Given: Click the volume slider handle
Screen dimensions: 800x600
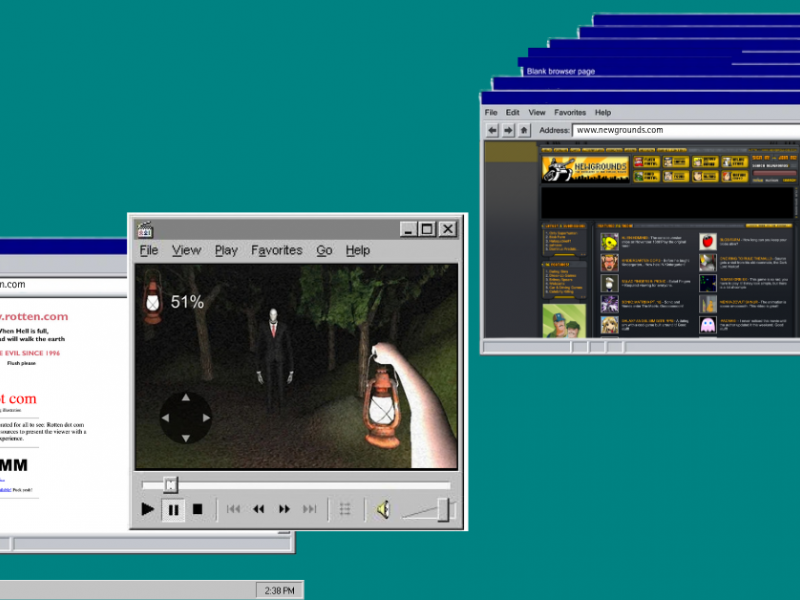Looking at the screenshot, I should click(443, 510).
